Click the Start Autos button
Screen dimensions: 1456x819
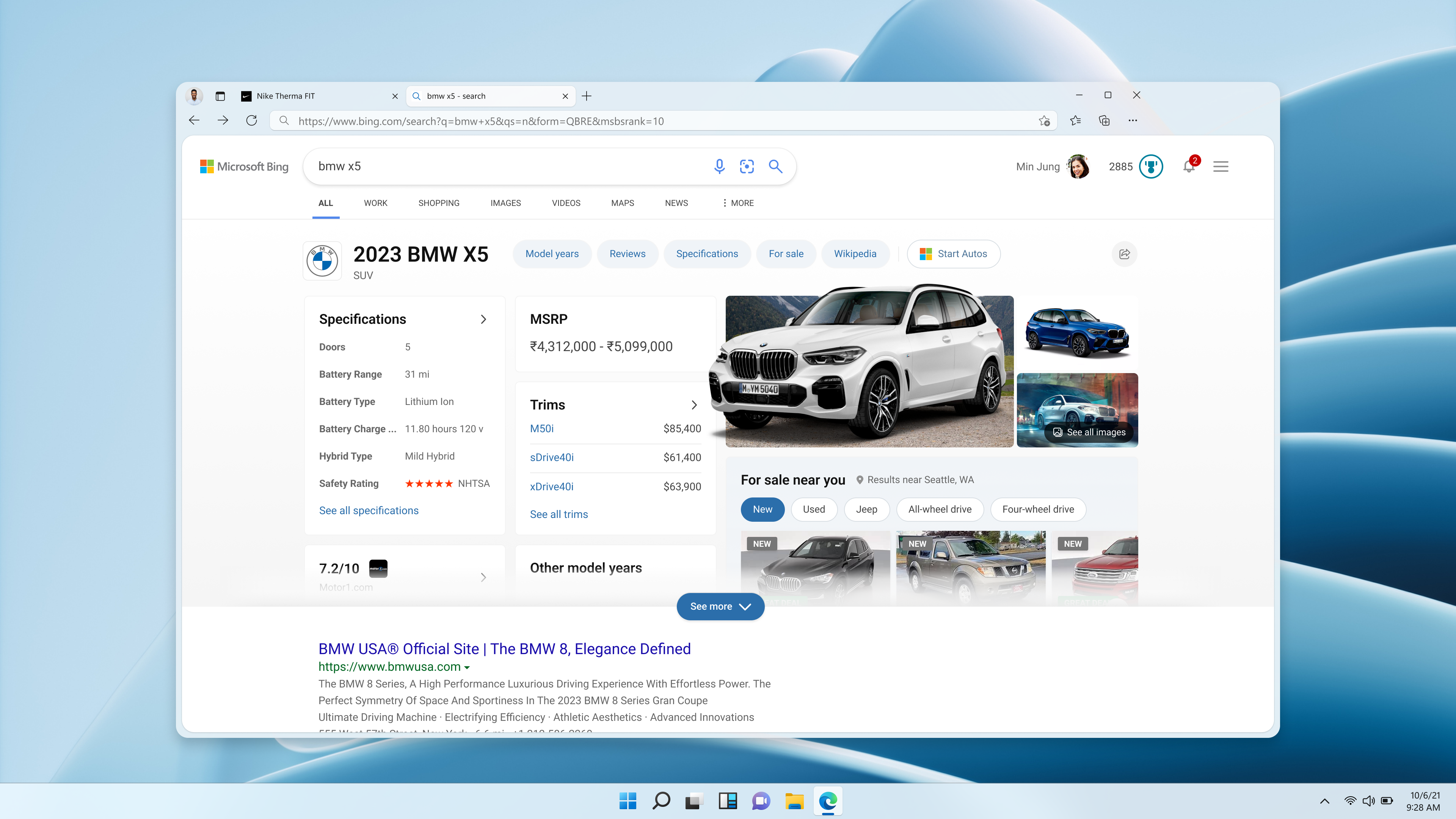(954, 254)
